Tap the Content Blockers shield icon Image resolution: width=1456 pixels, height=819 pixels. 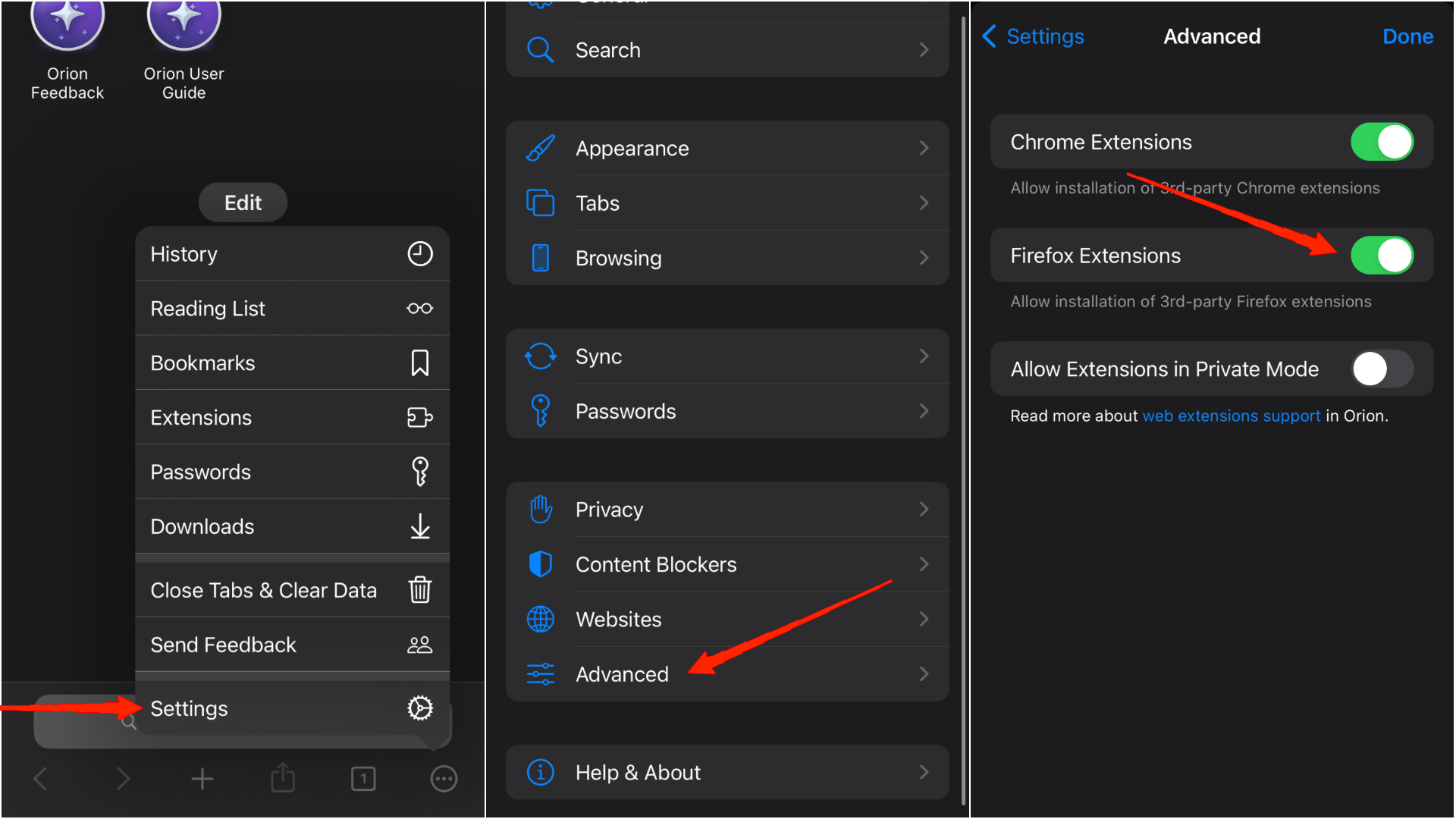pos(540,564)
